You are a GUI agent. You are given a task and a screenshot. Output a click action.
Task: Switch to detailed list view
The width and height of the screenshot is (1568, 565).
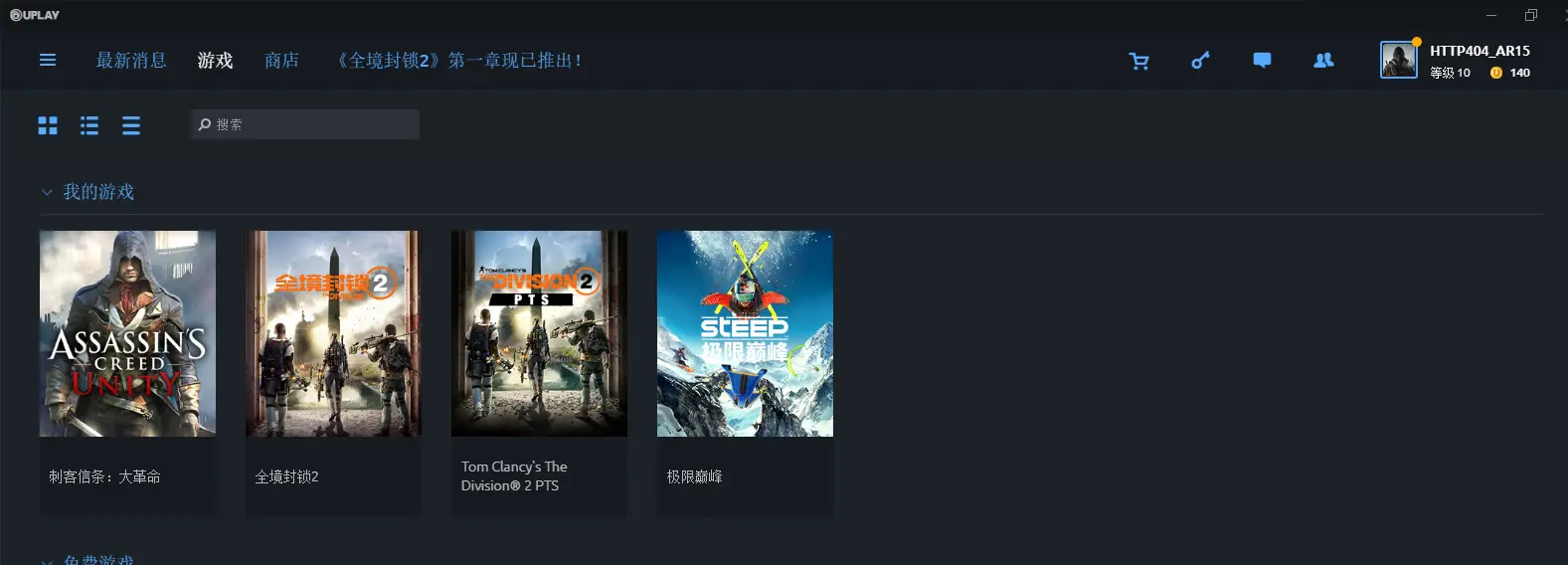click(x=89, y=125)
